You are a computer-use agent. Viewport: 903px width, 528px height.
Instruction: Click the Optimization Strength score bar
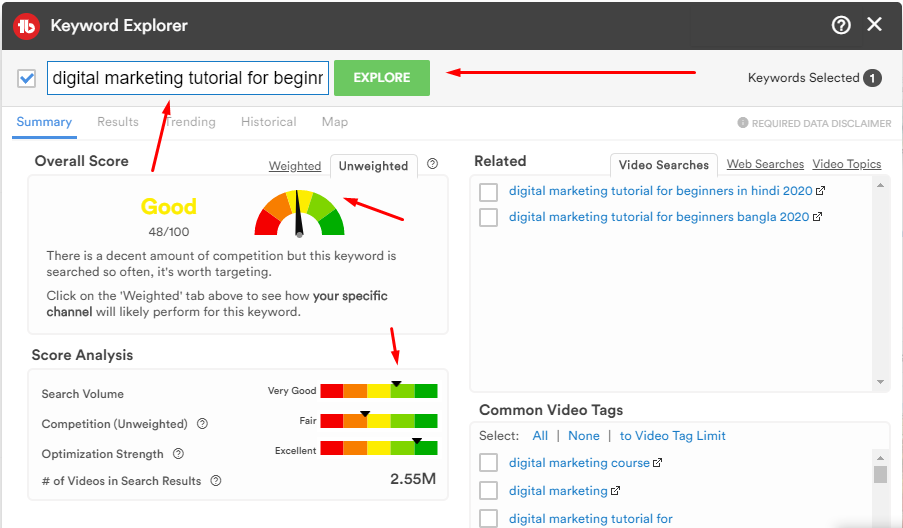(x=379, y=448)
